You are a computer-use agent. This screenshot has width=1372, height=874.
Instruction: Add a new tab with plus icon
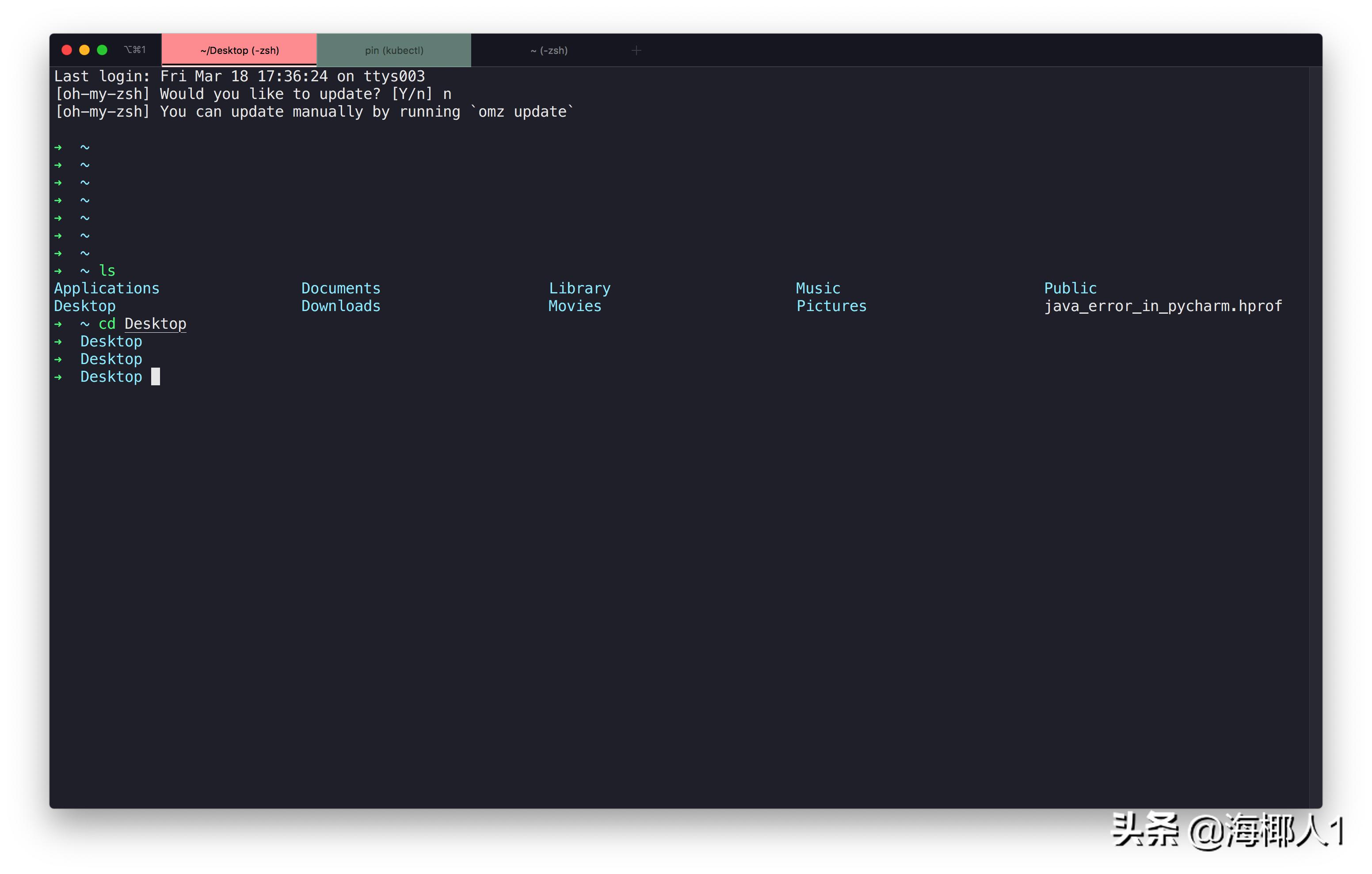[x=636, y=51]
